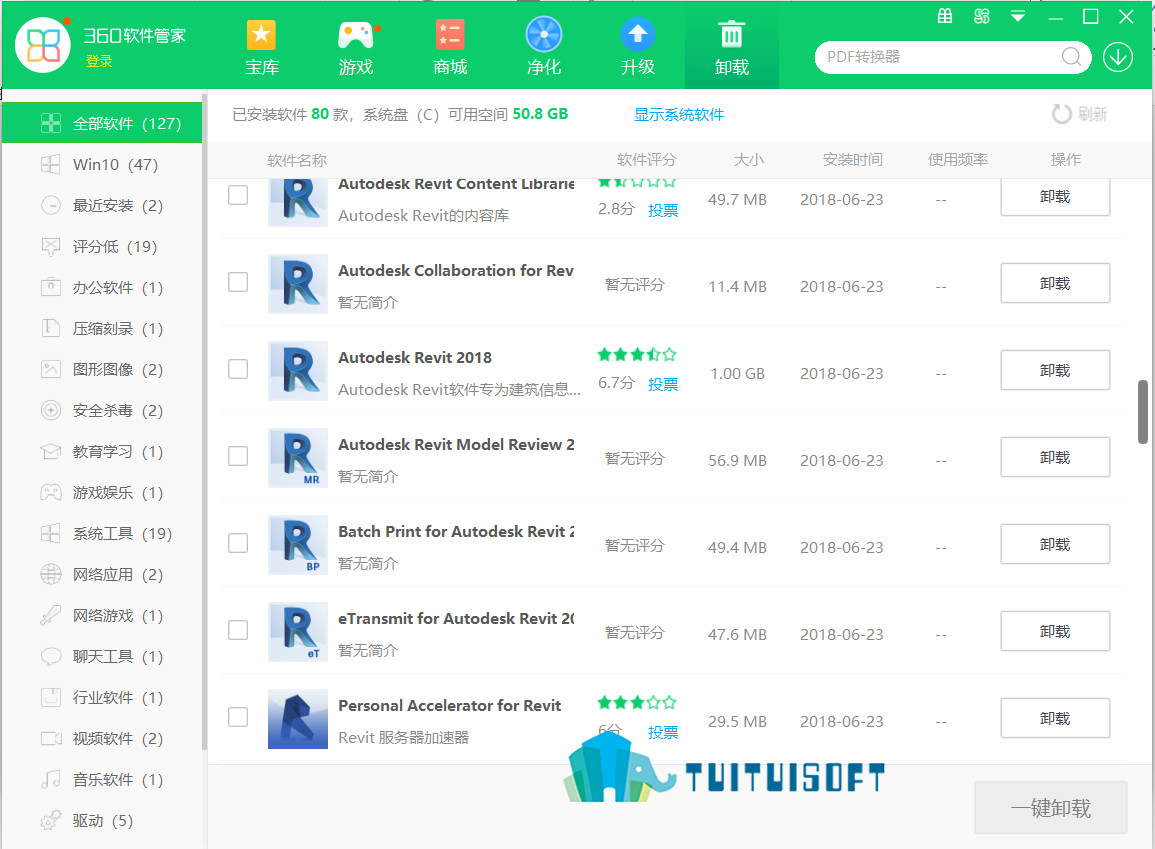Image resolution: width=1155 pixels, height=849 pixels.
Task: Select 压缩刻录 (1) category
Action: tap(102, 328)
